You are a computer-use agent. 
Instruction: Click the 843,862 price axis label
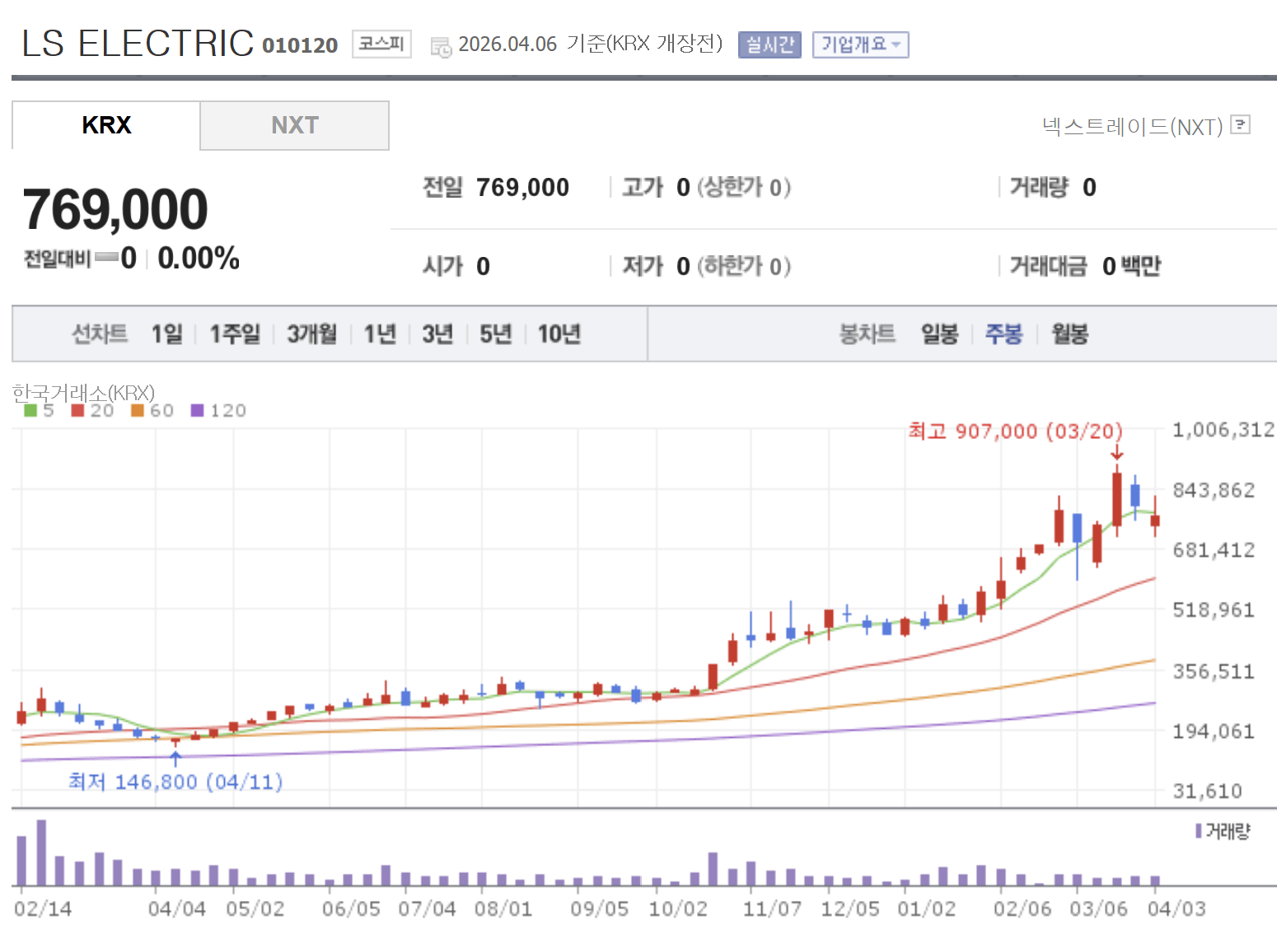click(x=1214, y=490)
